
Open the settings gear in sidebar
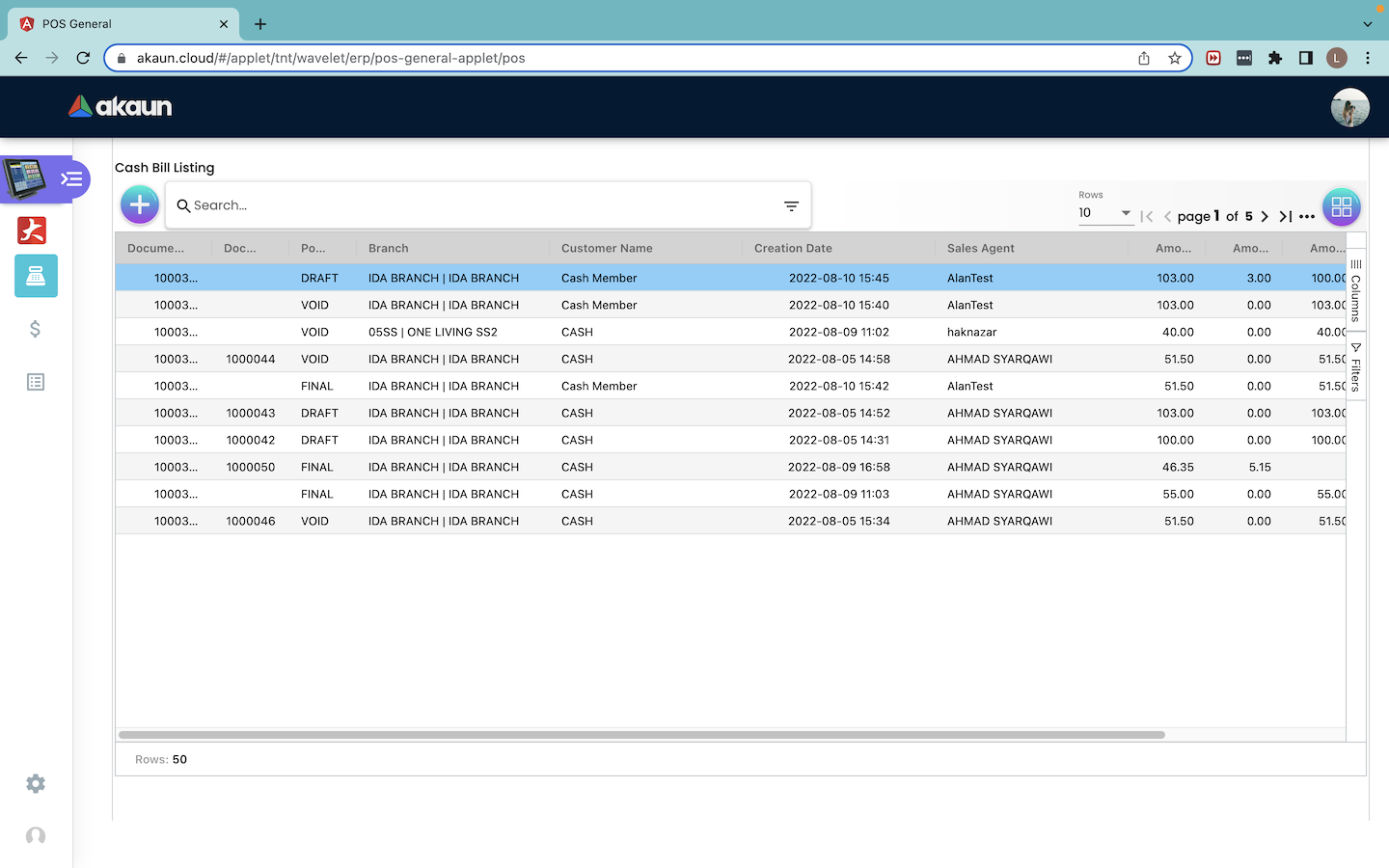pyautogui.click(x=36, y=784)
